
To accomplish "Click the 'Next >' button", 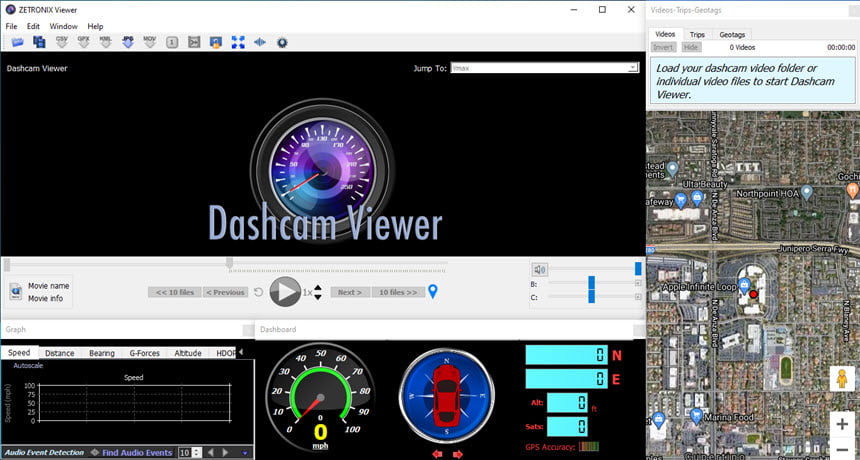I will [x=350, y=292].
